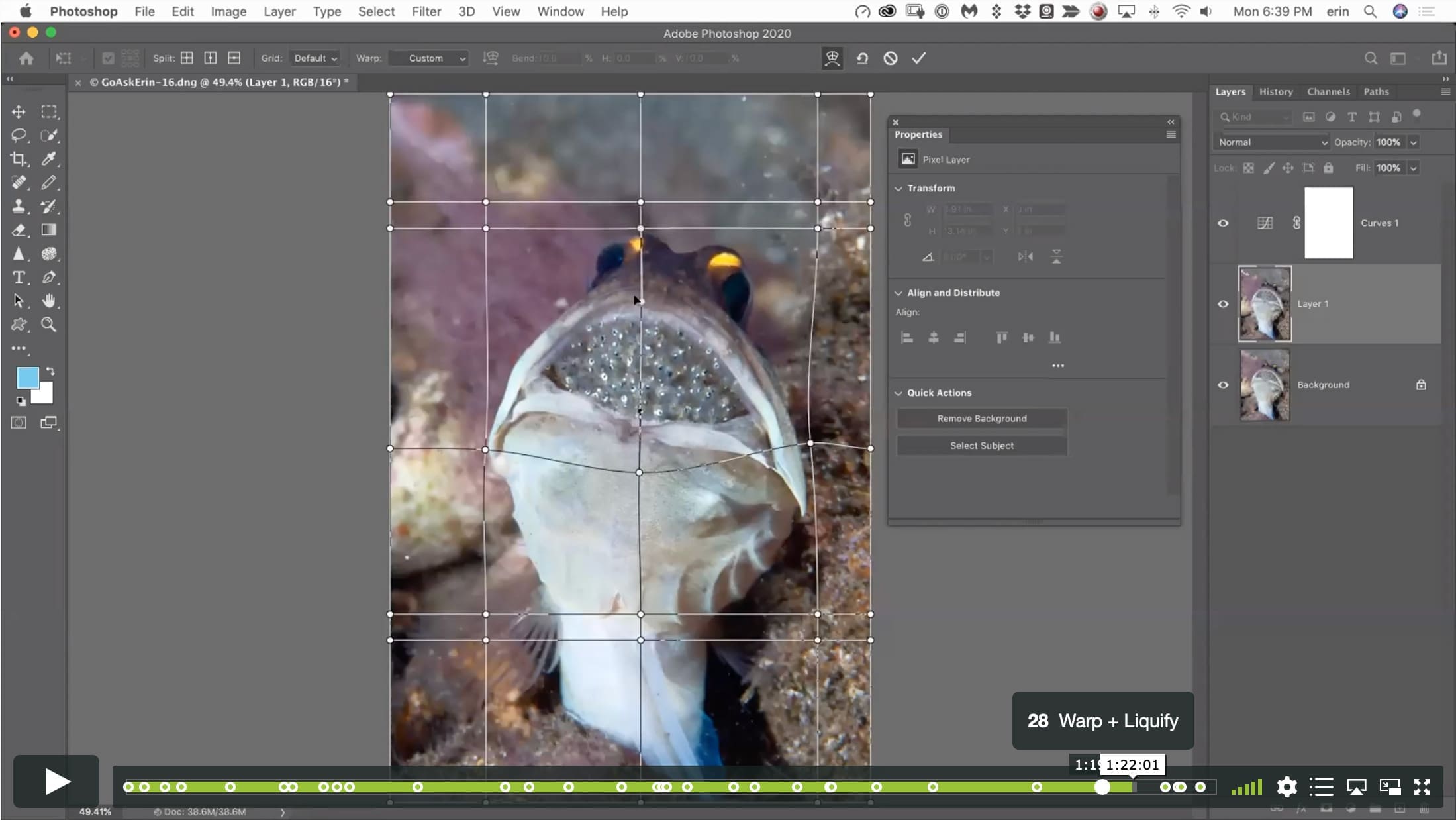1456x820 pixels.
Task: Open video player settings gear
Action: pos(1286,787)
